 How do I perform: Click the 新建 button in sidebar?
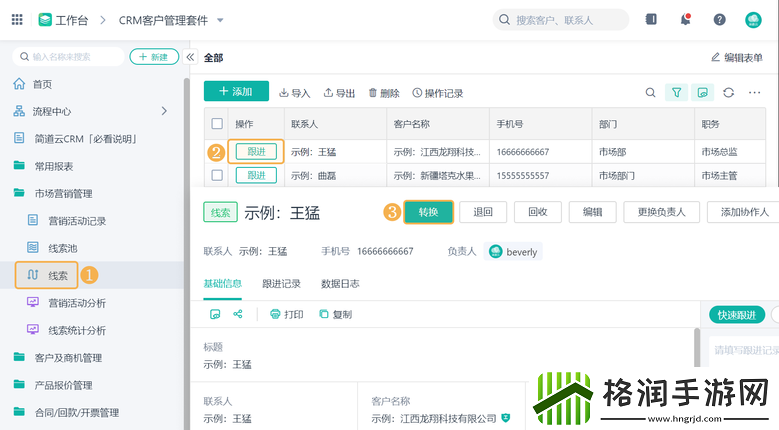point(154,57)
